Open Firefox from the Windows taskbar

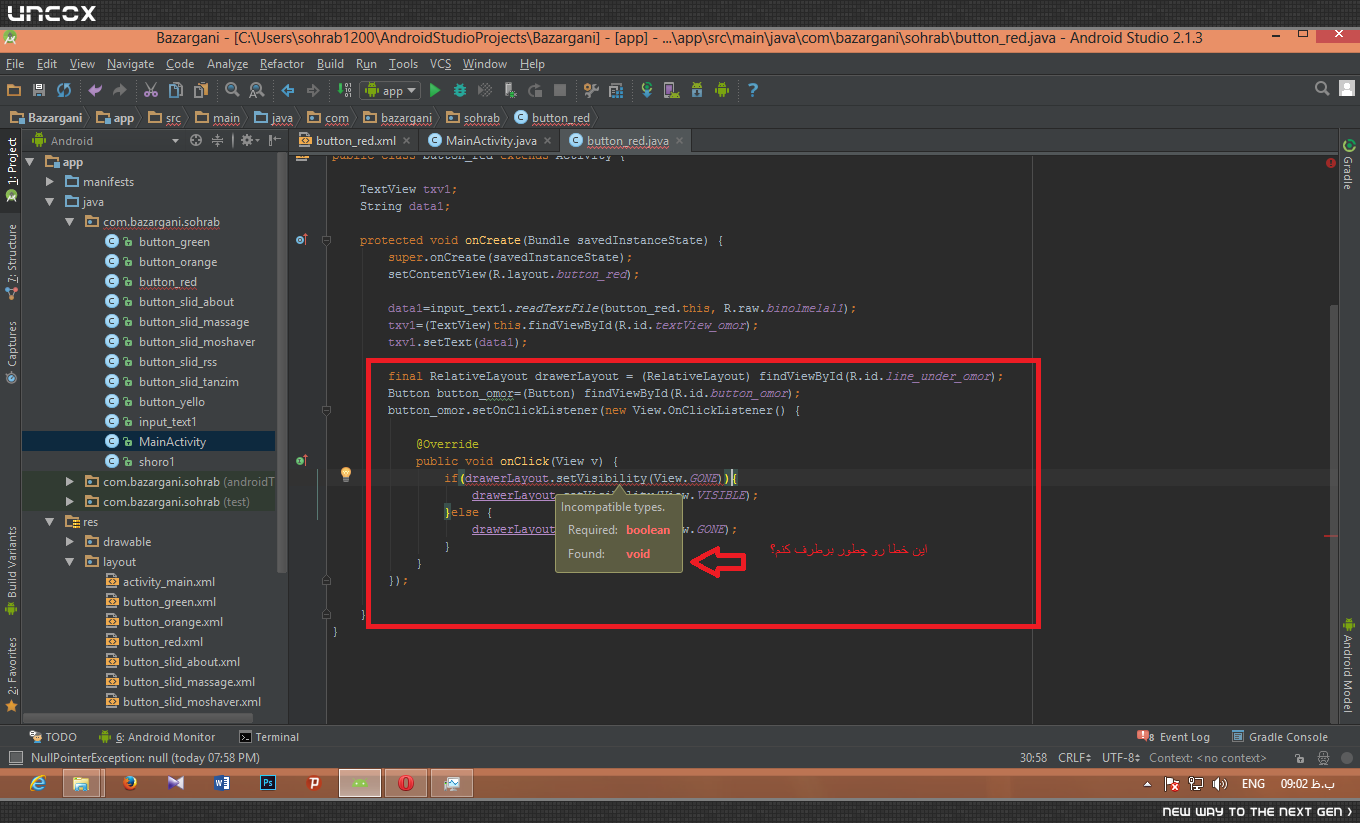[x=129, y=784]
